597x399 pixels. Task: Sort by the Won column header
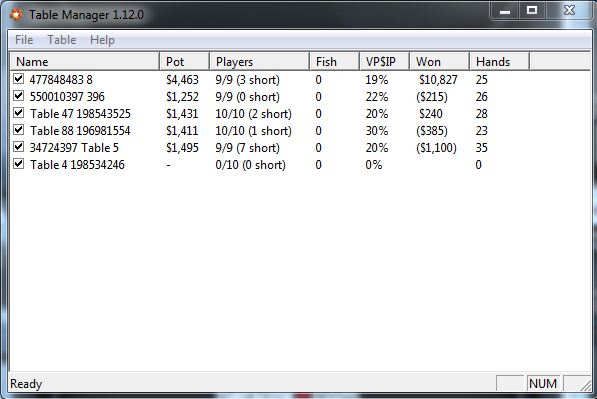pyautogui.click(x=439, y=62)
